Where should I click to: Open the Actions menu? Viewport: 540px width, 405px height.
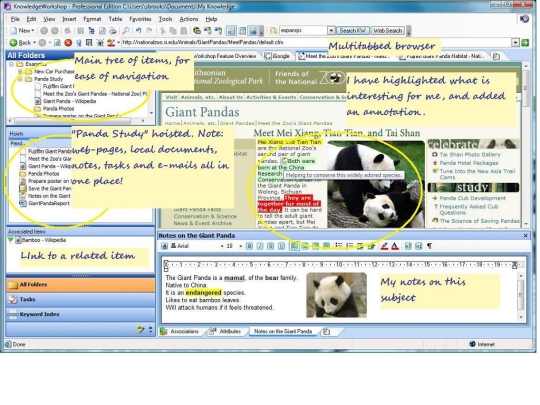pos(189,19)
